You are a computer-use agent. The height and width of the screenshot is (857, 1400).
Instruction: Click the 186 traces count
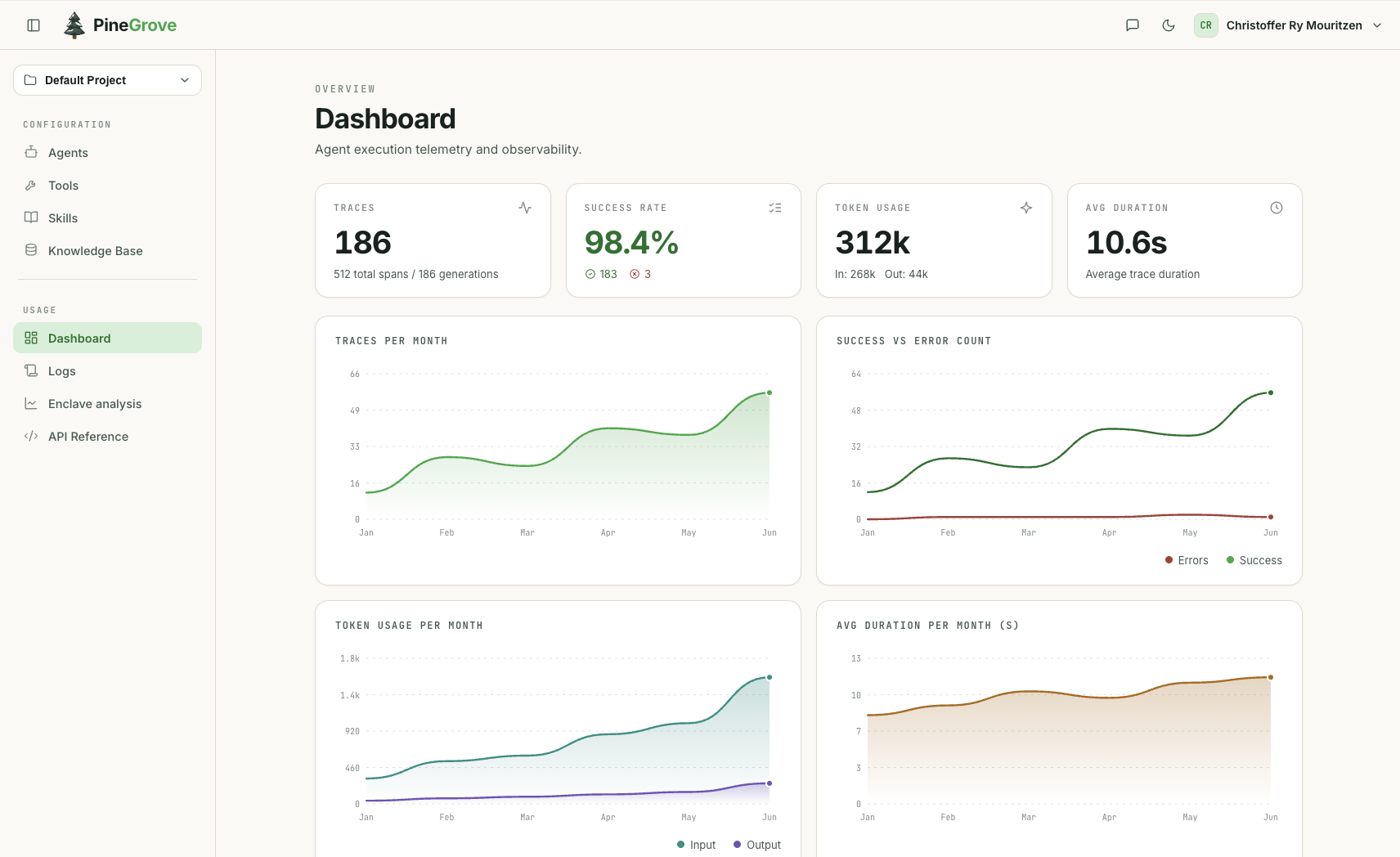click(x=363, y=243)
